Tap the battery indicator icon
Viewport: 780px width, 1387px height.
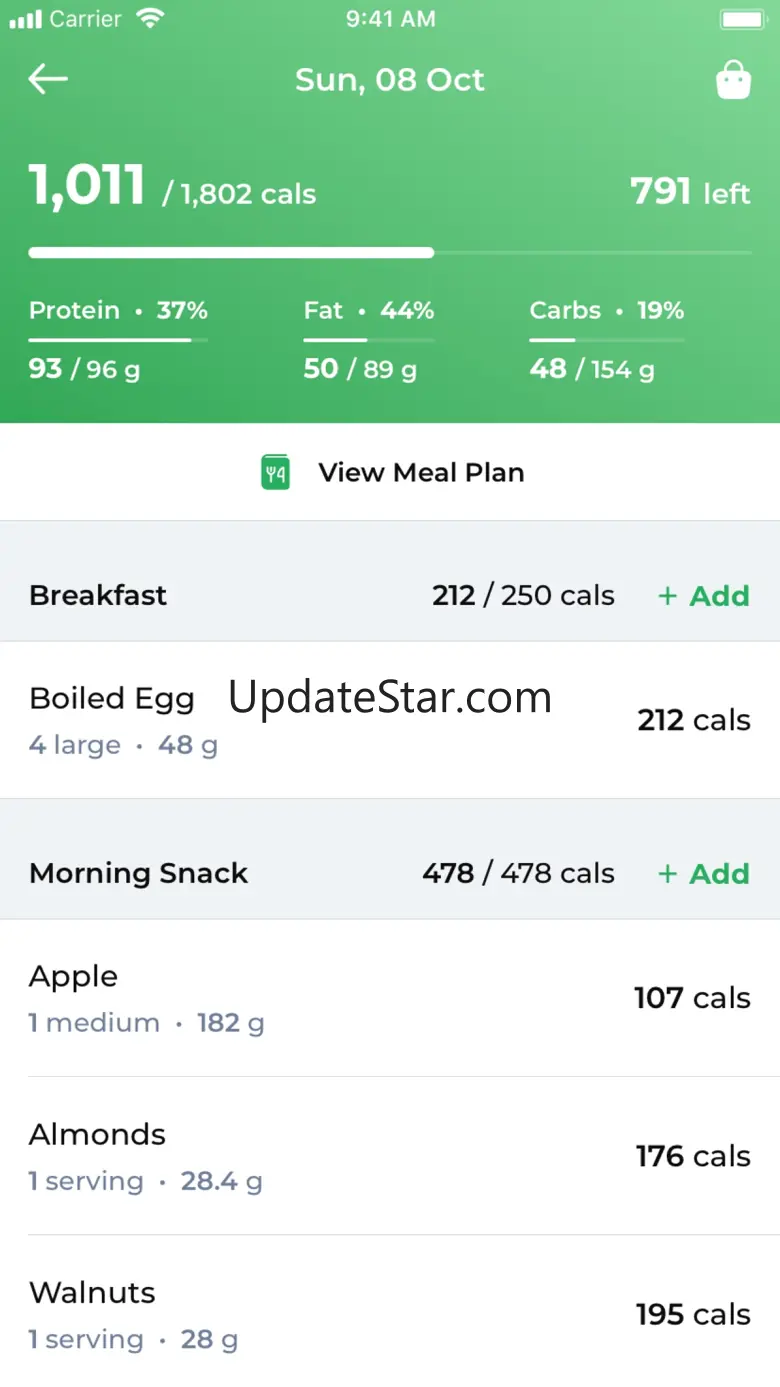[x=743, y=19]
